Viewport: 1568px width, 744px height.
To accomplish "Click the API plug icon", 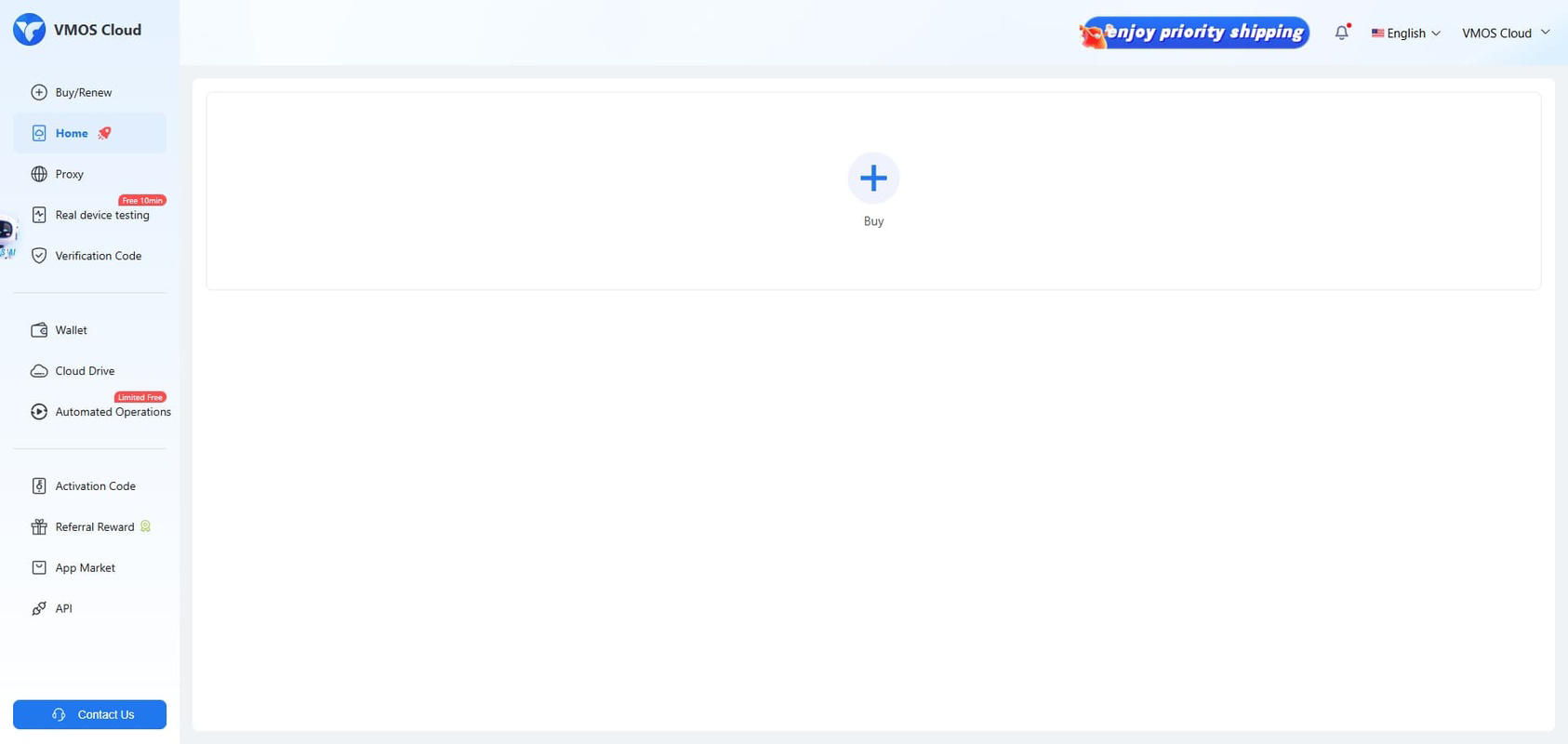I will [39, 609].
